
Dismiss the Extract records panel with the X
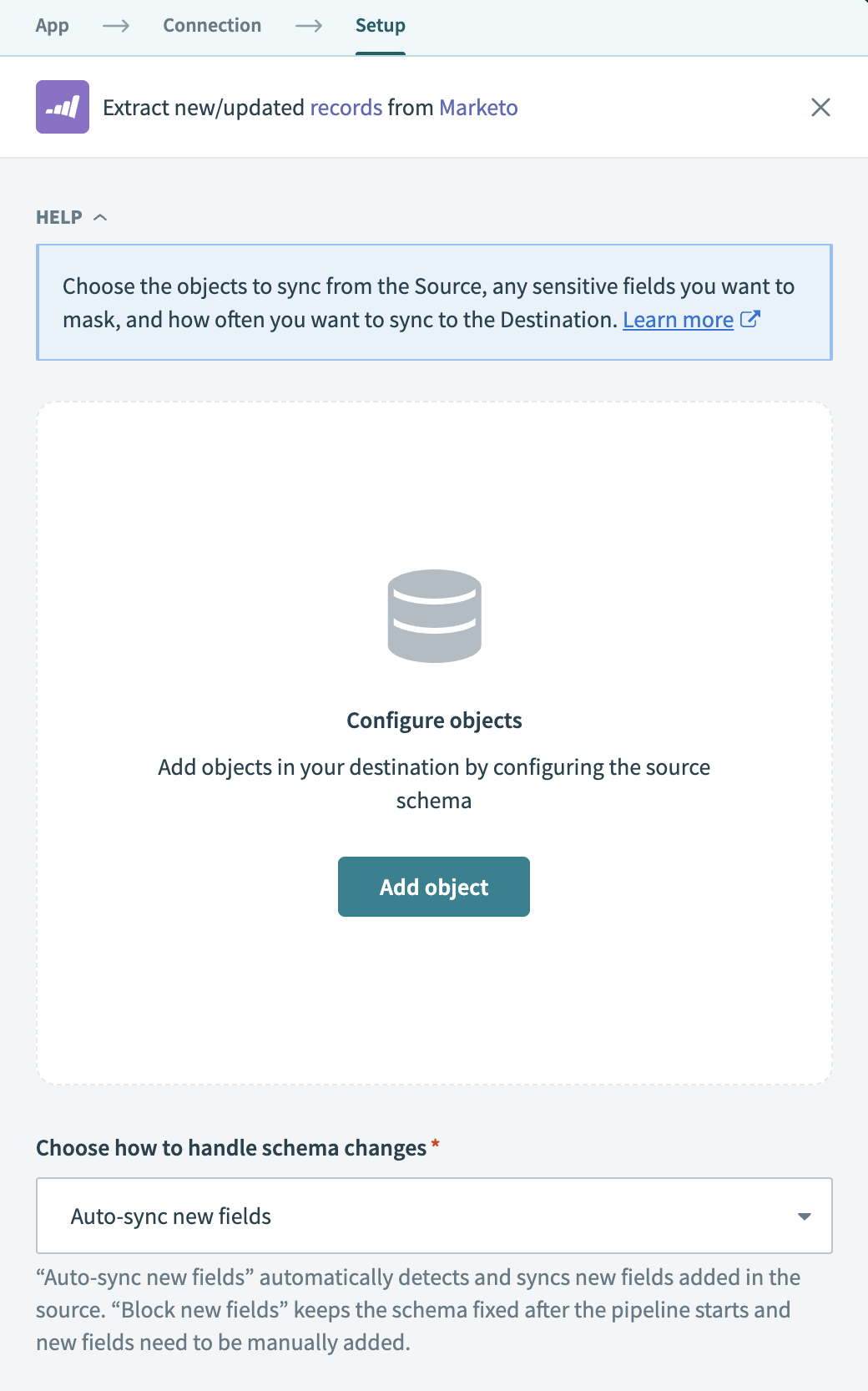pyautogui.click(x=821, y=107)
